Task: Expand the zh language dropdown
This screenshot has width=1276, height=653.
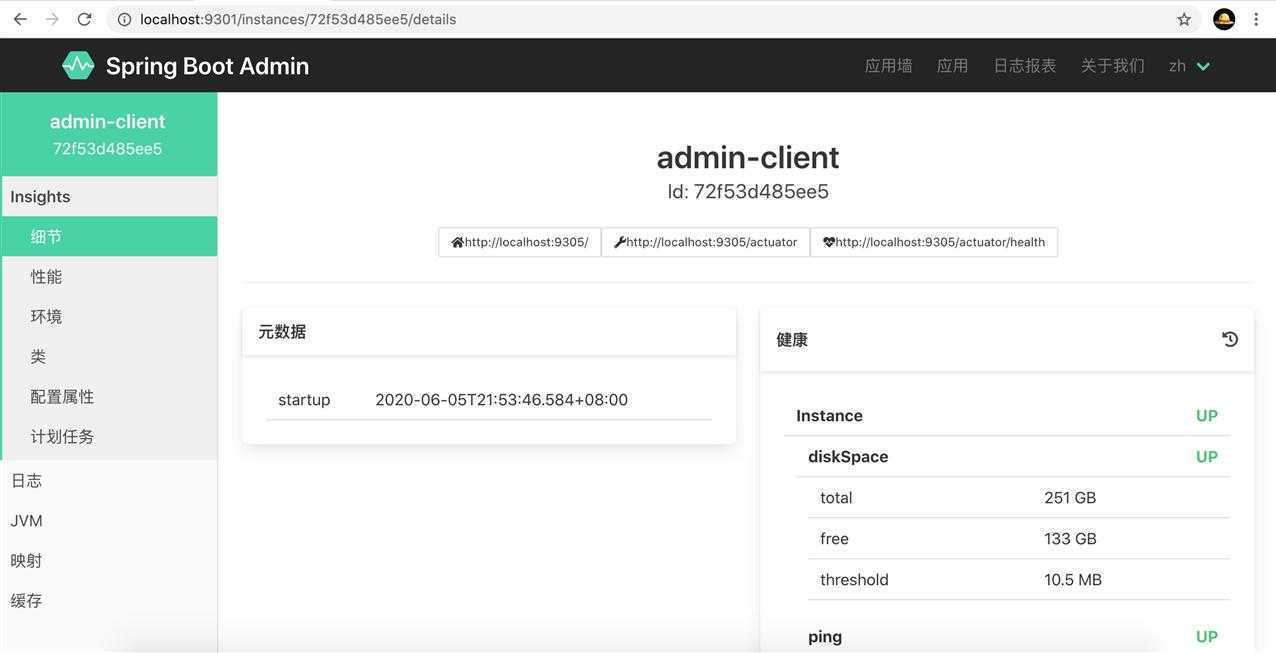Action: click(x=1190, y=66)
